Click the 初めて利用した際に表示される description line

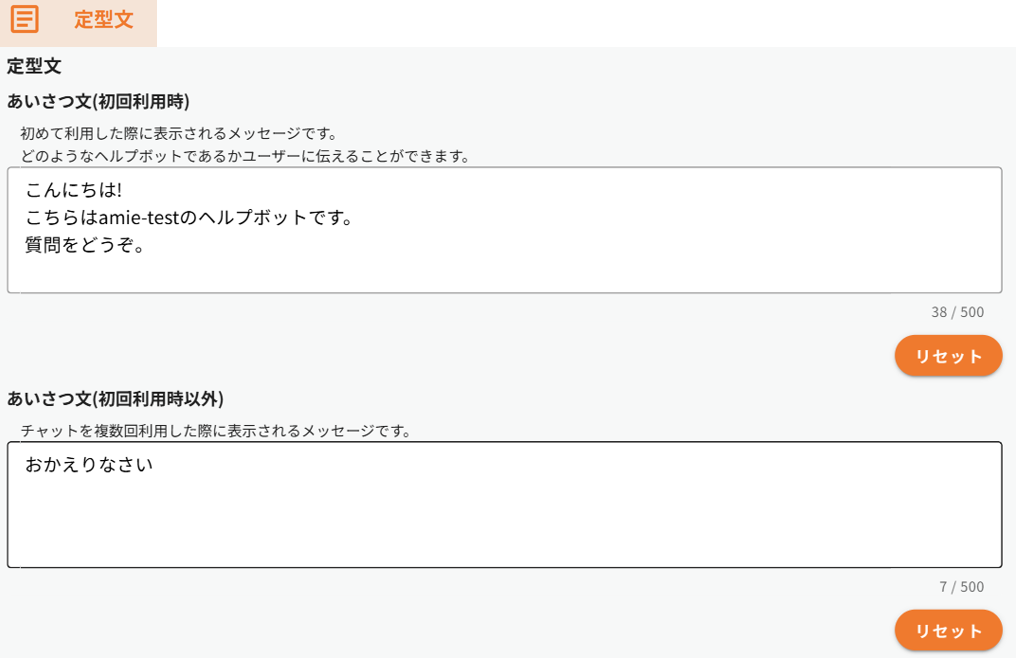179,133
